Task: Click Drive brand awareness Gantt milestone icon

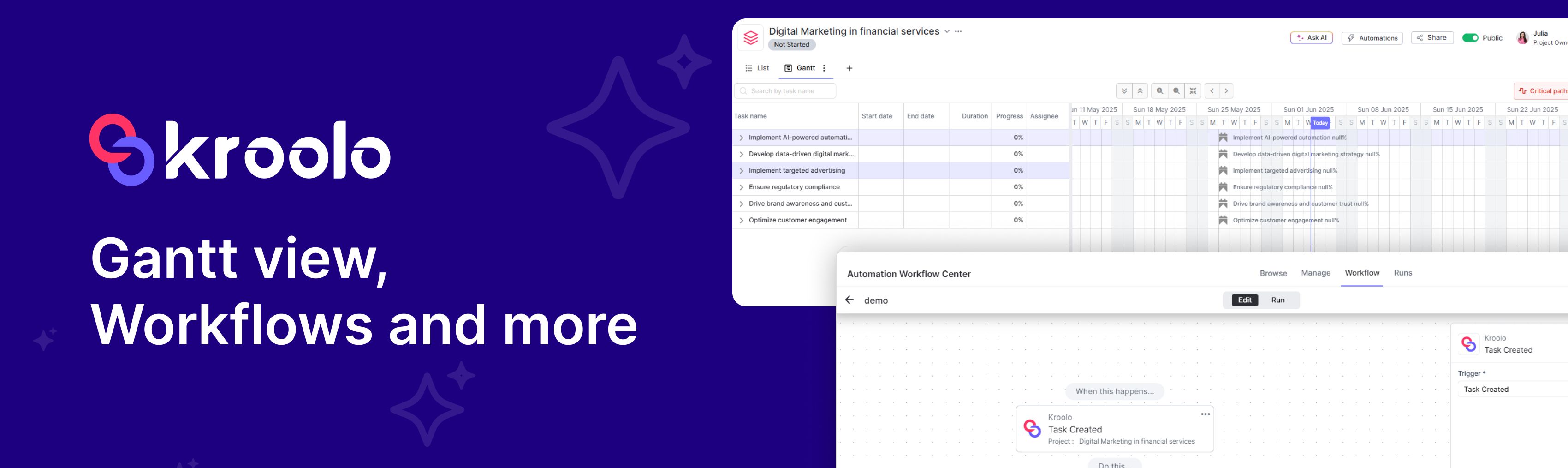Action: click(1222, 204)
